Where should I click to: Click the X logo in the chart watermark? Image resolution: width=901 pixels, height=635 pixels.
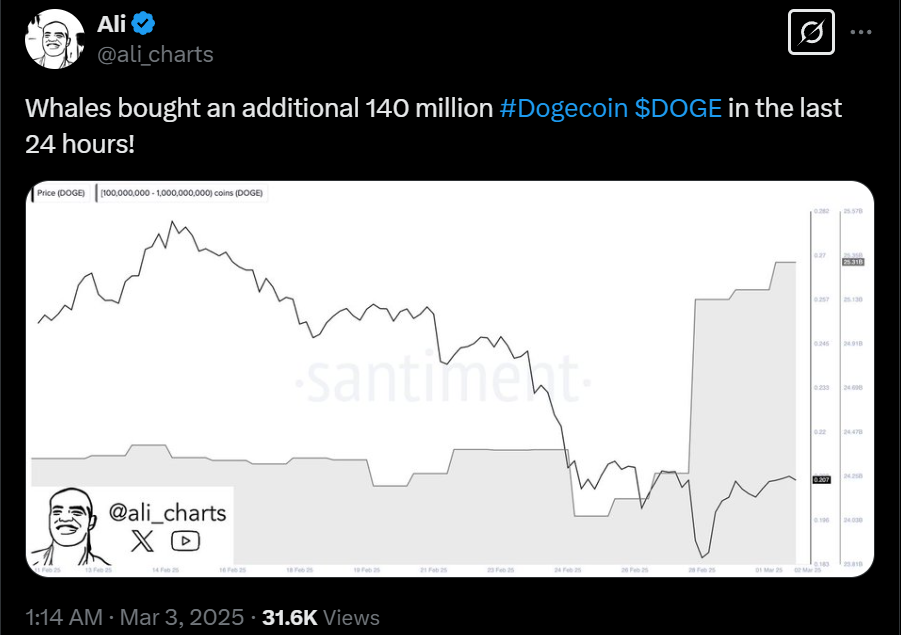click(143, 541)
